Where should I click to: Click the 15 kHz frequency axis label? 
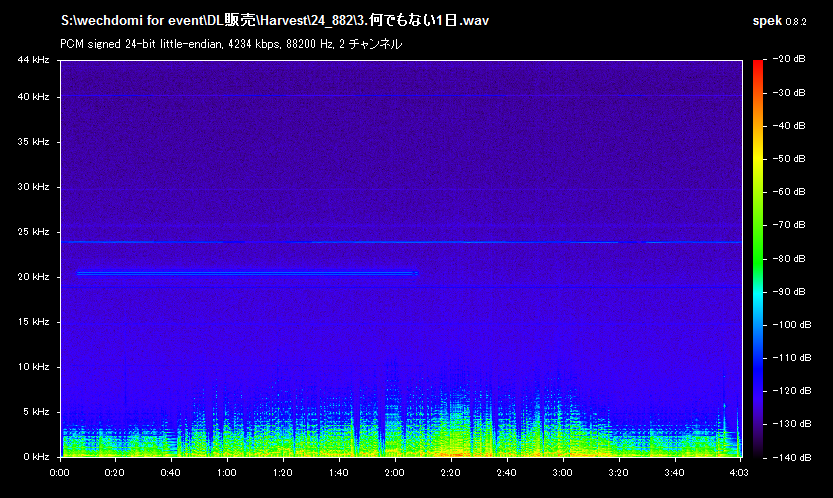click(33, 322)
